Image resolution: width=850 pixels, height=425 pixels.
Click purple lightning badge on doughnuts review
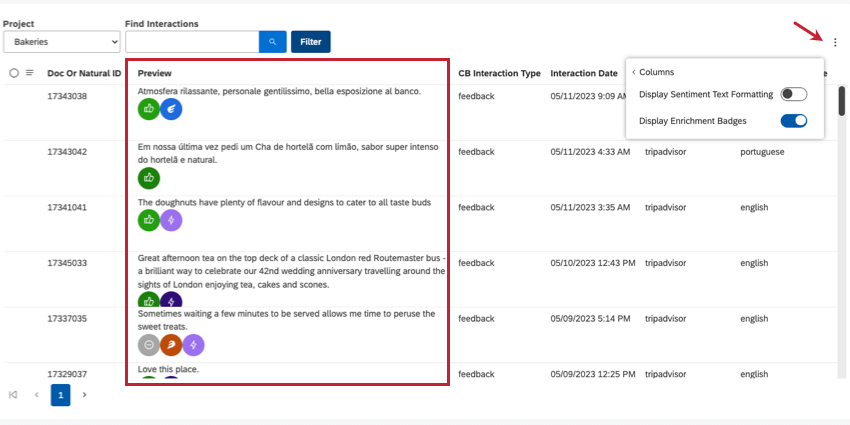pyautogui.click(x=171, y=221)
